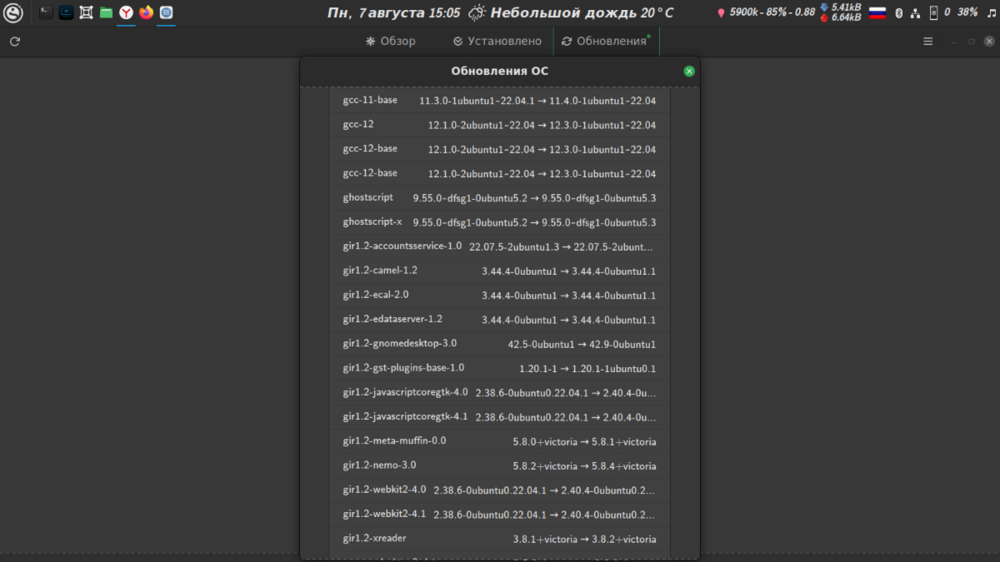1000x562 pixels.
Task: Click the pink location pin indicator
Action: 721,13
